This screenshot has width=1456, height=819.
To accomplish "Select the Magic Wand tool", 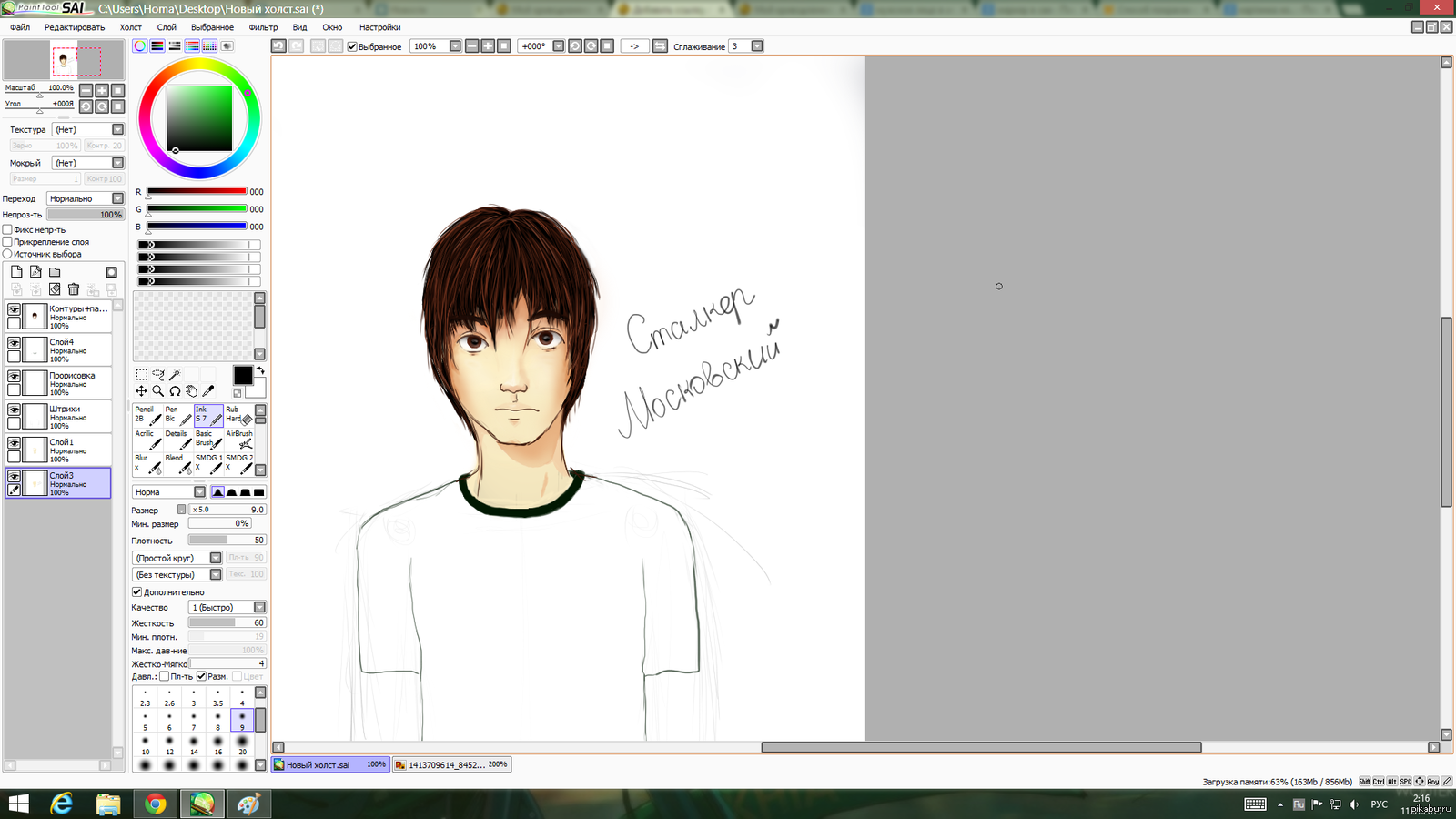I will pos(175,374).
